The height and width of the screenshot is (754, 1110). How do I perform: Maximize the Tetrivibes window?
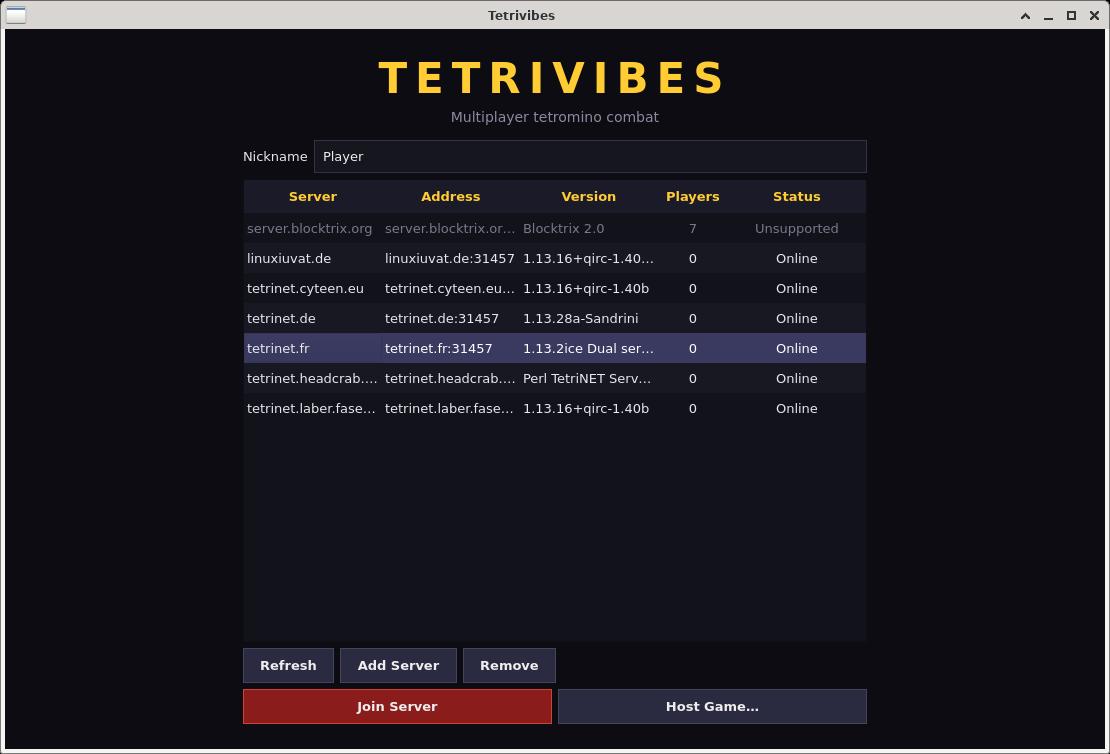click(x=1071, y=16)
